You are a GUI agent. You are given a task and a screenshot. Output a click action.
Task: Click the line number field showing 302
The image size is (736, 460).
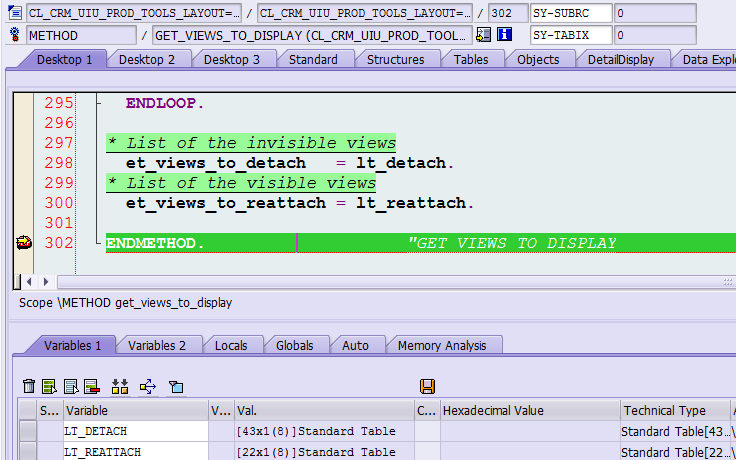click(x=508, y=13)
